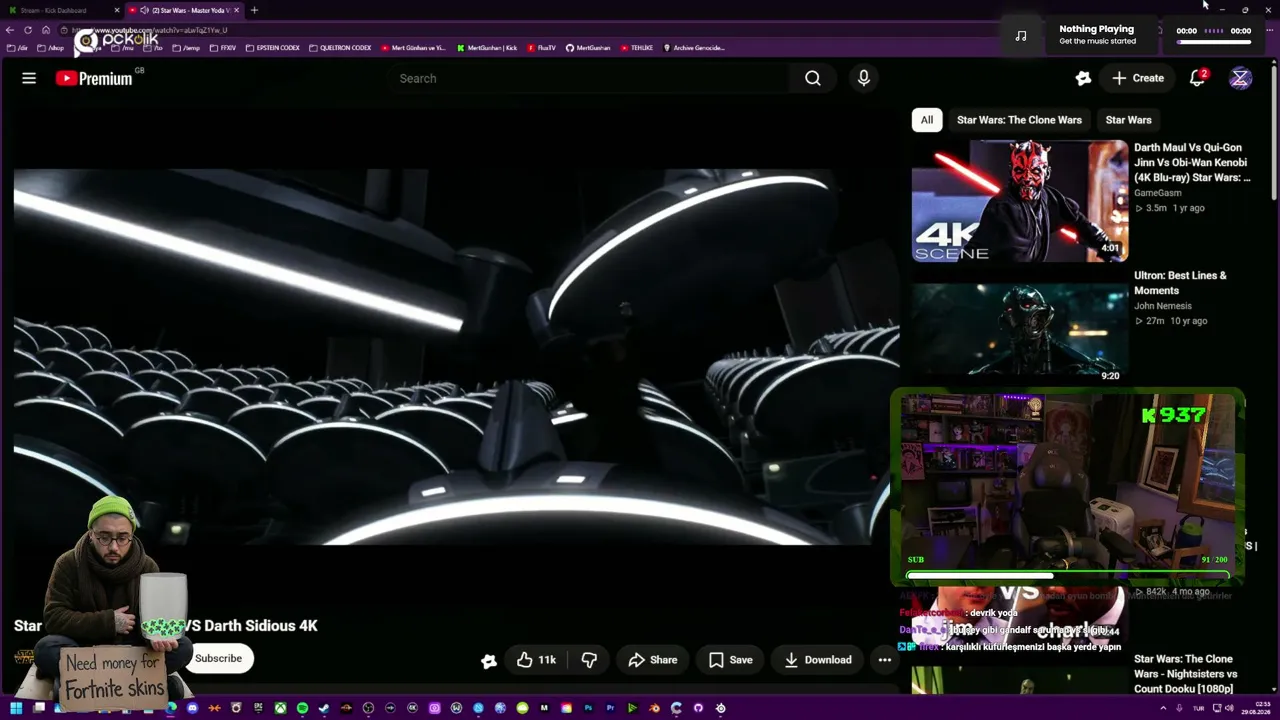Open the /shop bookmark folder
This screenshot has width=1280, height=720.
52,48
